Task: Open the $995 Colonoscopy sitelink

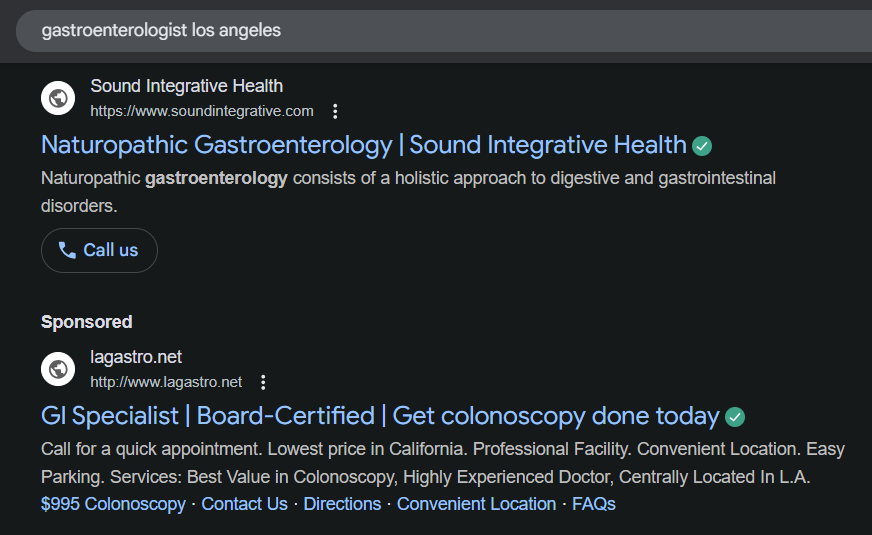Action: [x=113, y=504]
